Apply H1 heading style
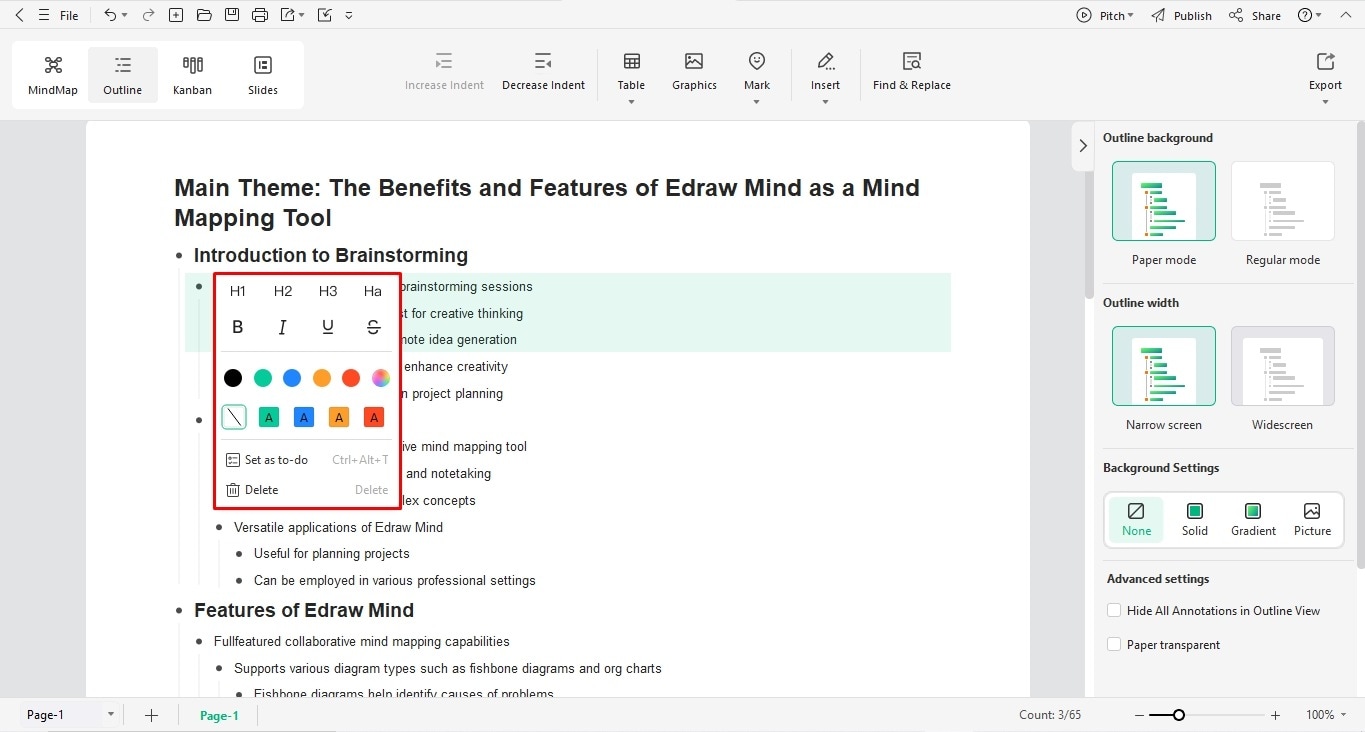This screenshot has width=1365, height=732. click(x=237, y=291)
